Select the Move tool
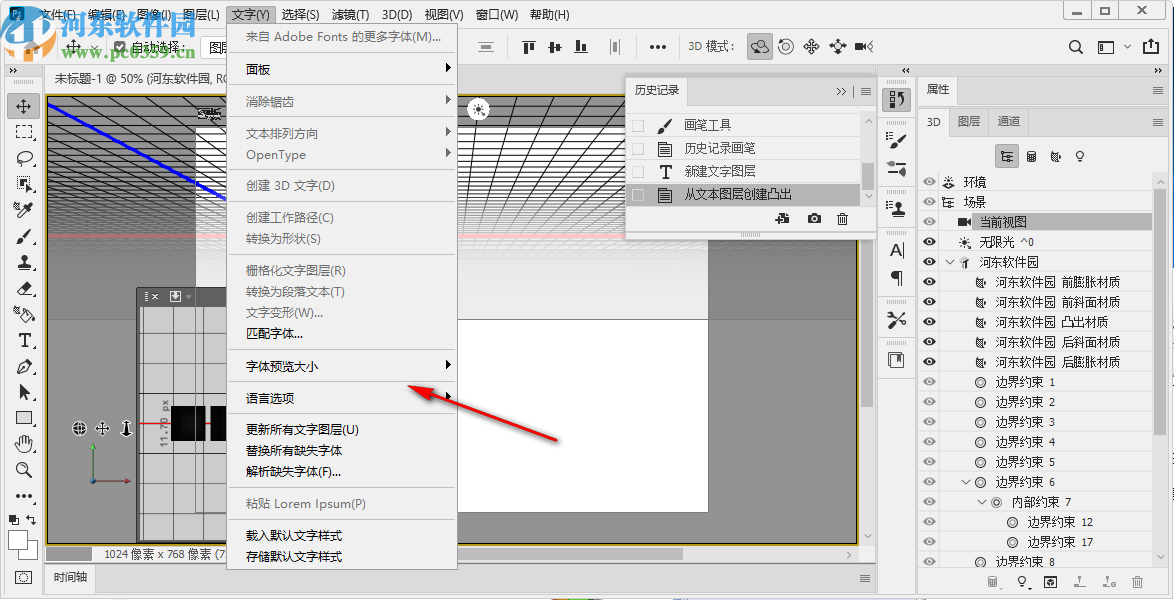Viewport: 1174px width, 600px height. point(23,105)
